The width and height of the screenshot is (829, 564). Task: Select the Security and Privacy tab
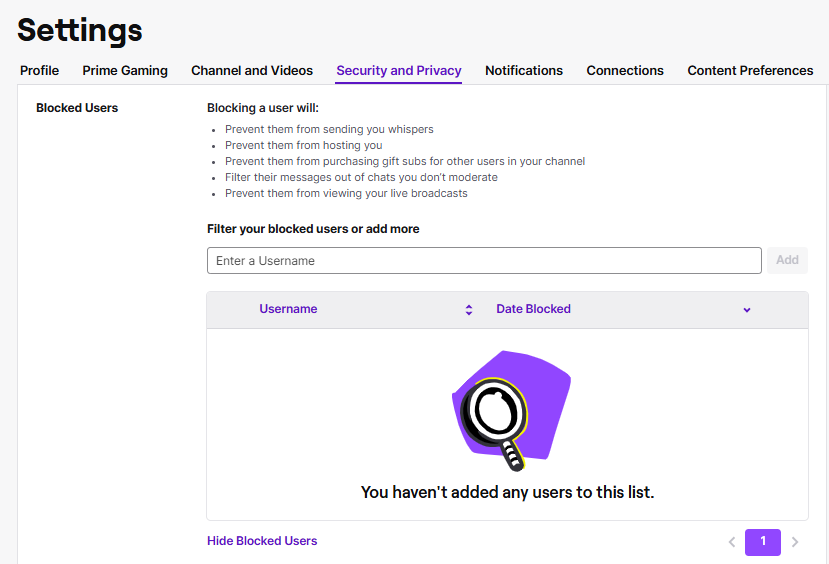(x=399, y=70)
